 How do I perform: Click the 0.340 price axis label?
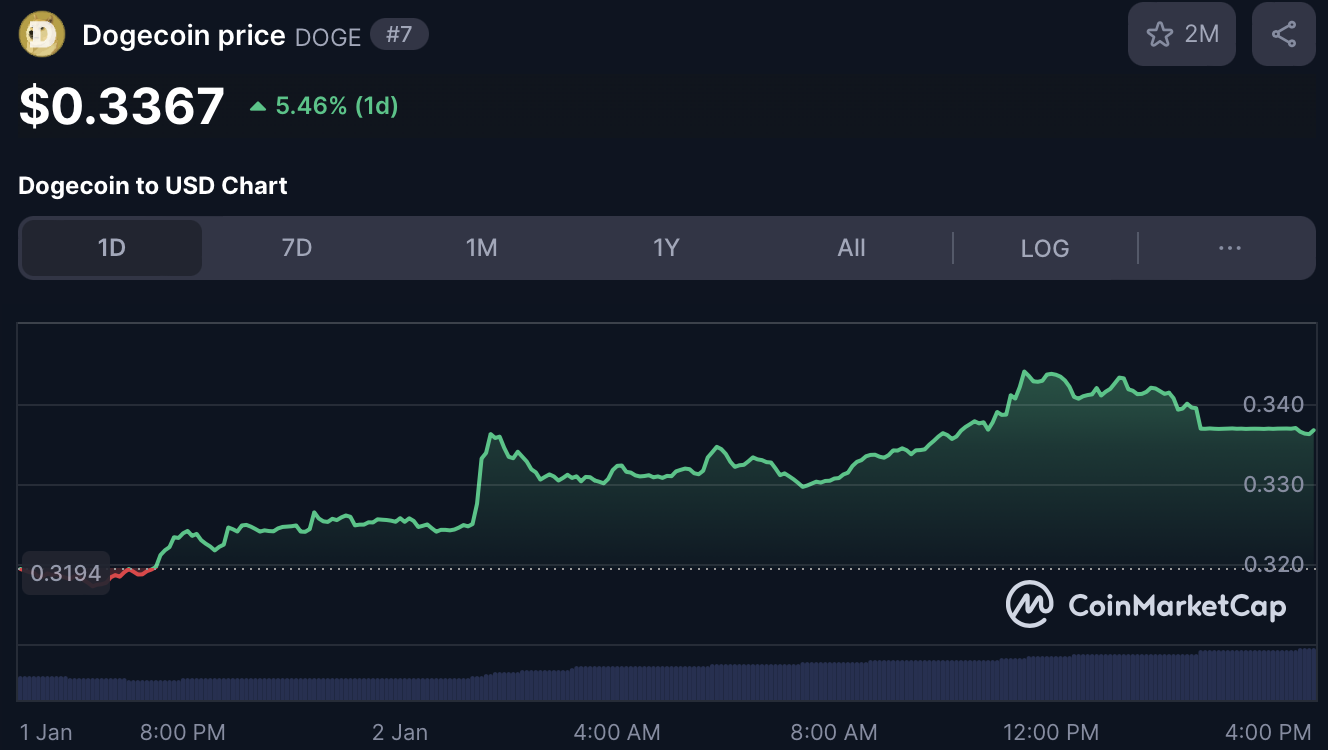pyautogui.click(x=1273, y=405)
